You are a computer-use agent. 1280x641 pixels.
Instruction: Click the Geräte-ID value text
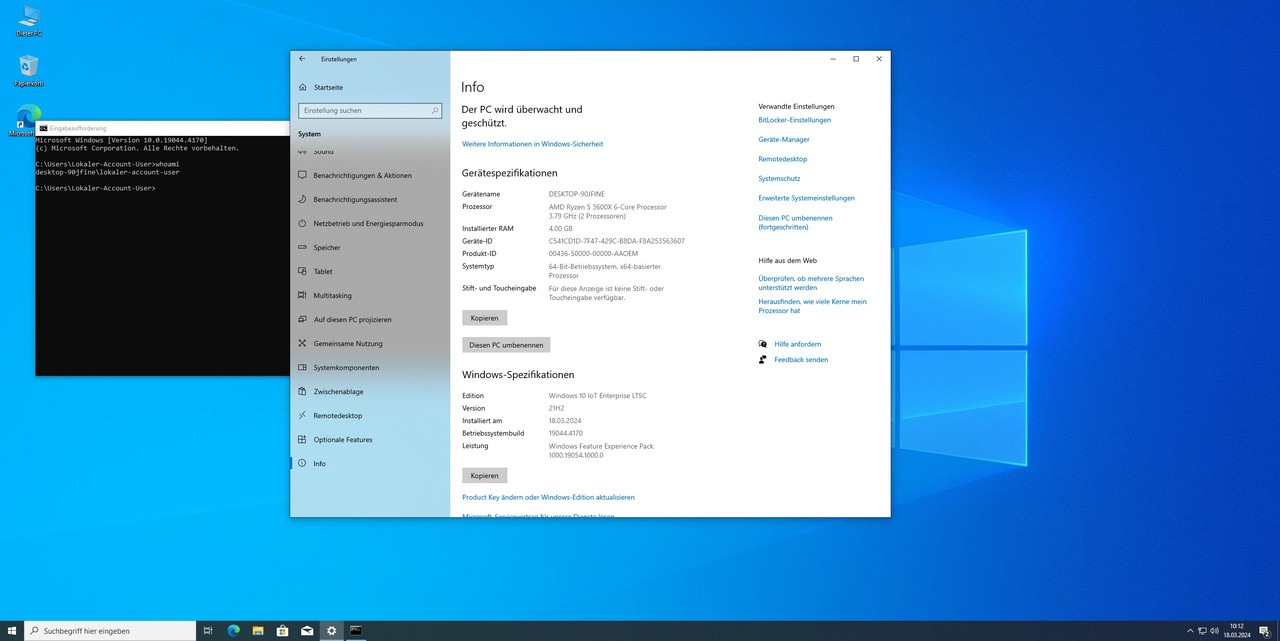pyautogui.click(x=617, y=241)
